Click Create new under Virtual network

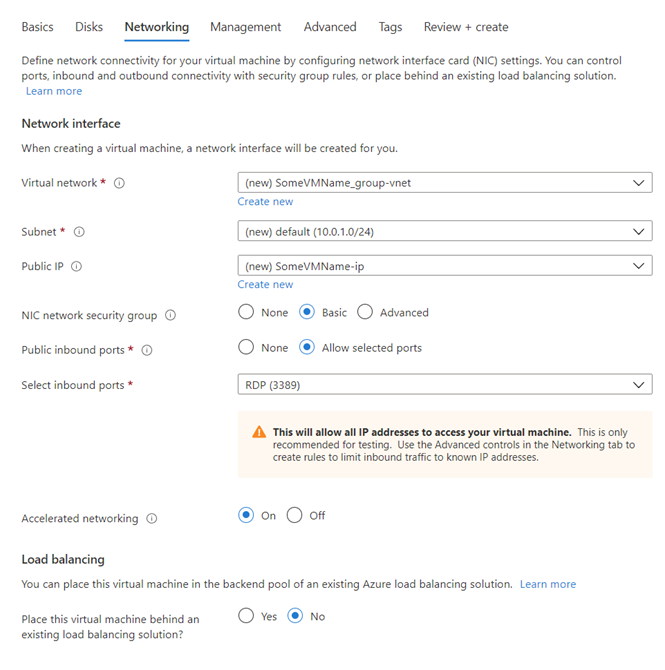[265, 202]
